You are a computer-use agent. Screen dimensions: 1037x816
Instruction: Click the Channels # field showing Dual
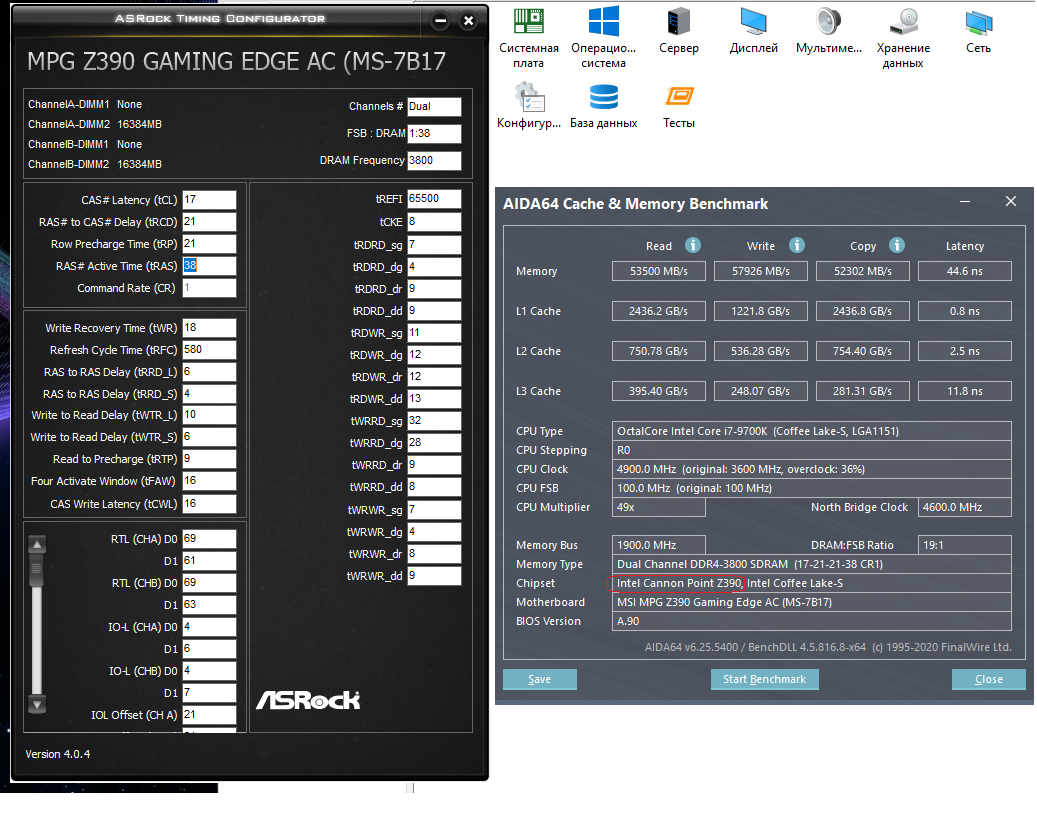click(434, 106)
